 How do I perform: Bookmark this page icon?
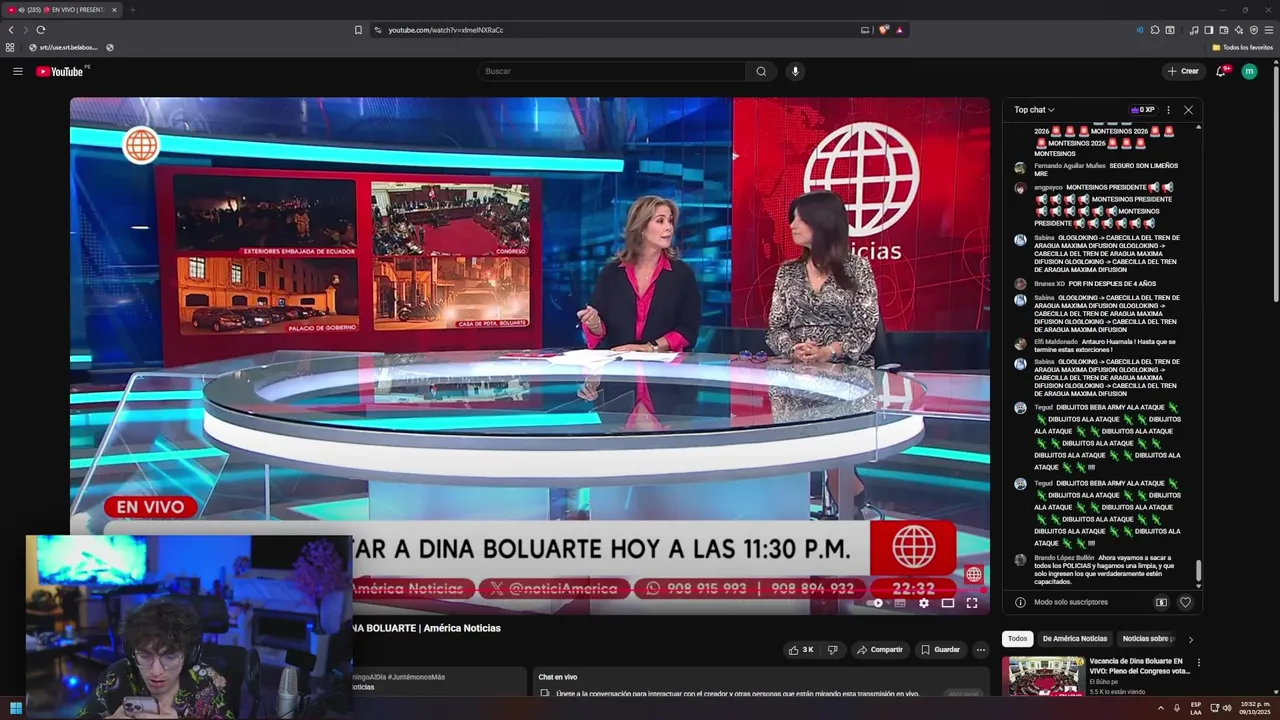coord(358,30)
